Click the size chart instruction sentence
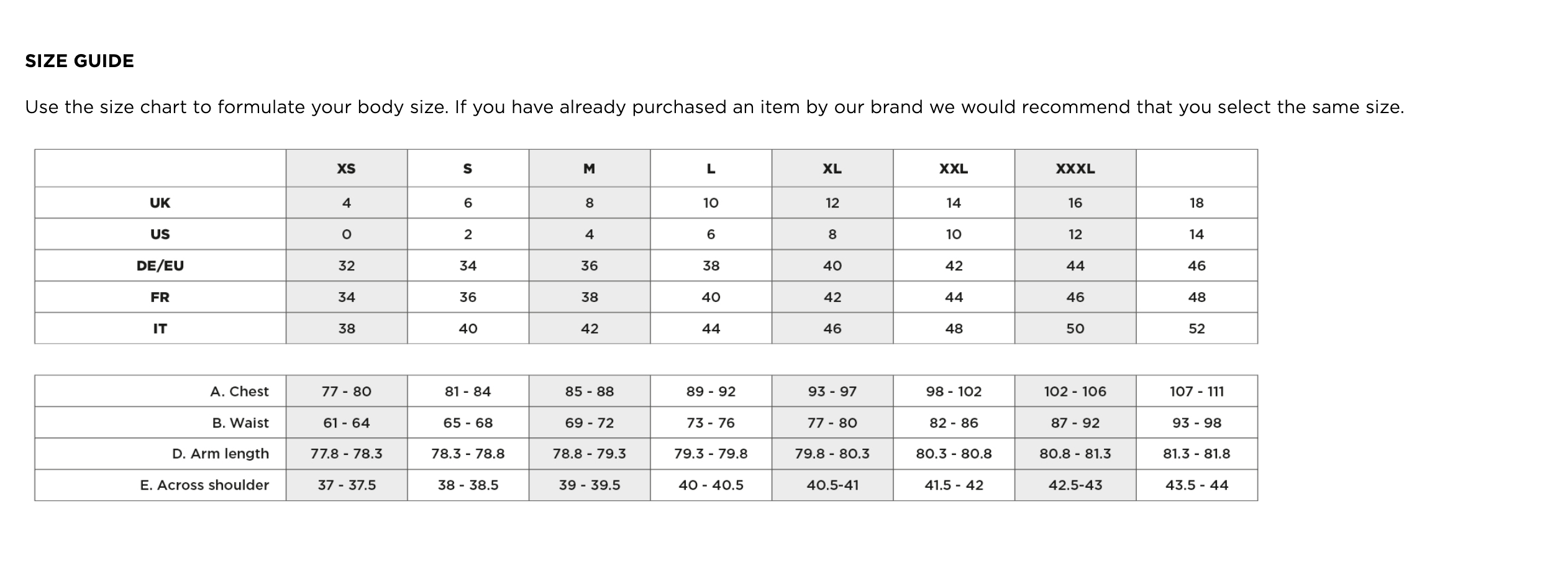This screenshot has height=573, width=1568. pos(714,108)
